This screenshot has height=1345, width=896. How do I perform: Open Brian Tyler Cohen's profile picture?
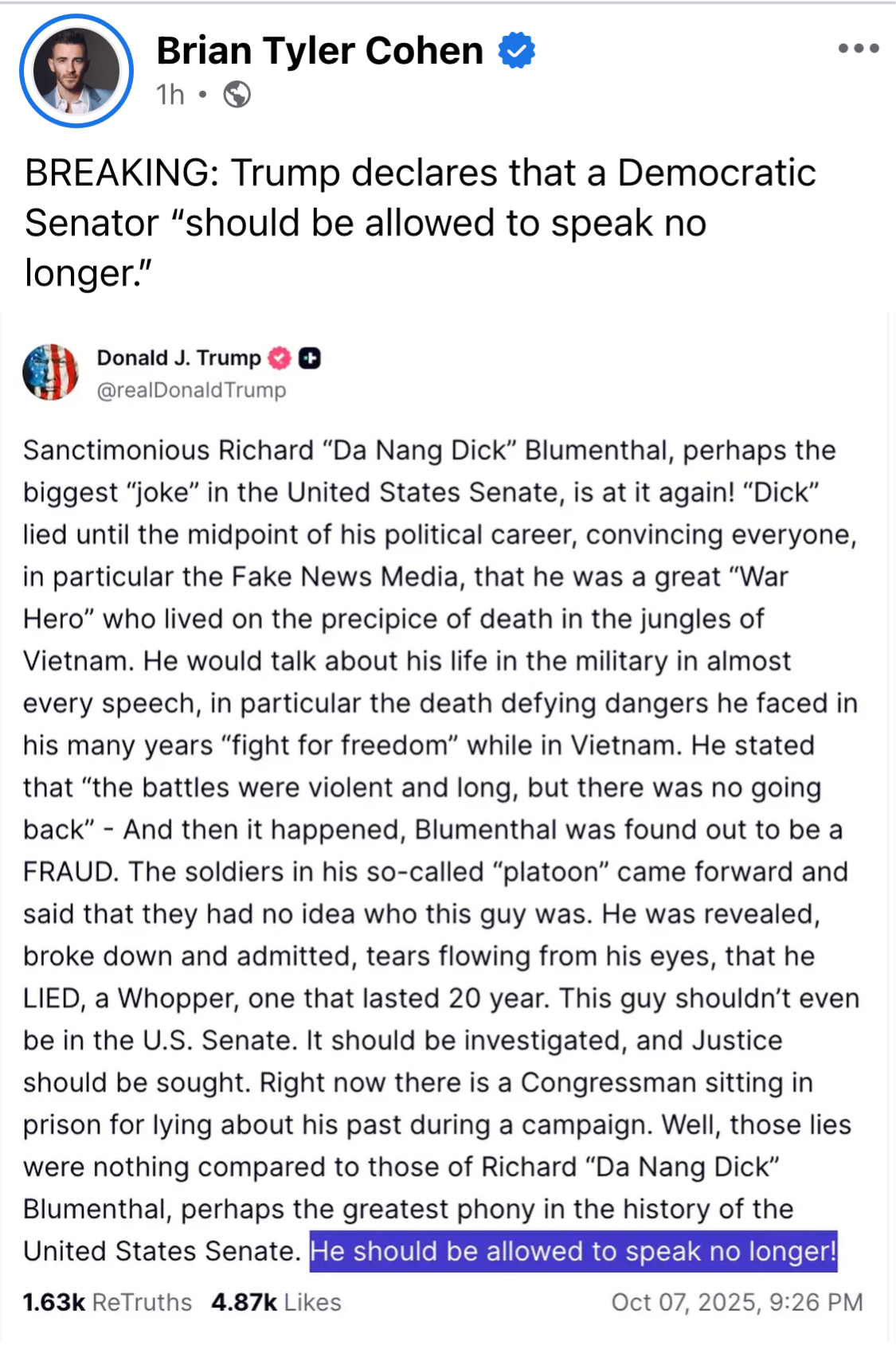pos(76,71)
